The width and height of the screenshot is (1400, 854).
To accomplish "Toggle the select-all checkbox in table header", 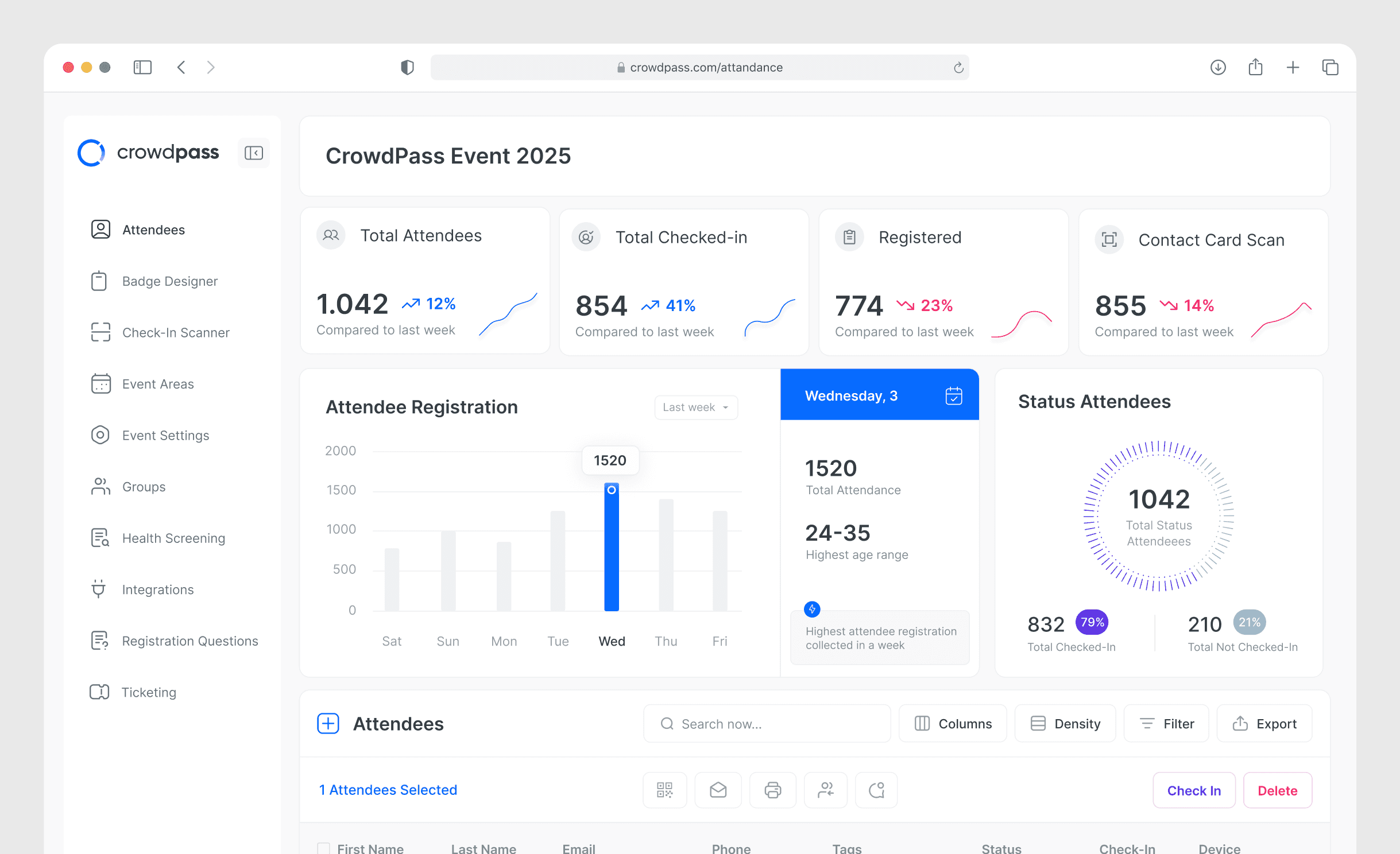I will coord(323,848).
